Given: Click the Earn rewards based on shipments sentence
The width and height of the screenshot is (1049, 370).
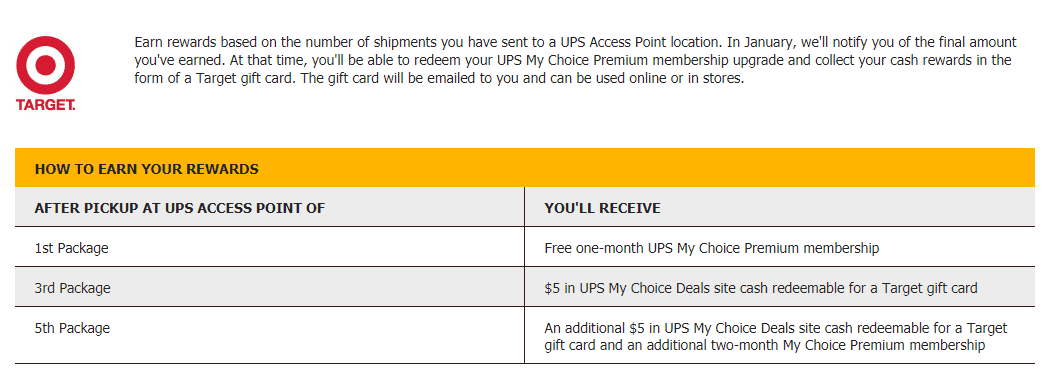Looking at the screenshot, I should (x=428, y=42).
